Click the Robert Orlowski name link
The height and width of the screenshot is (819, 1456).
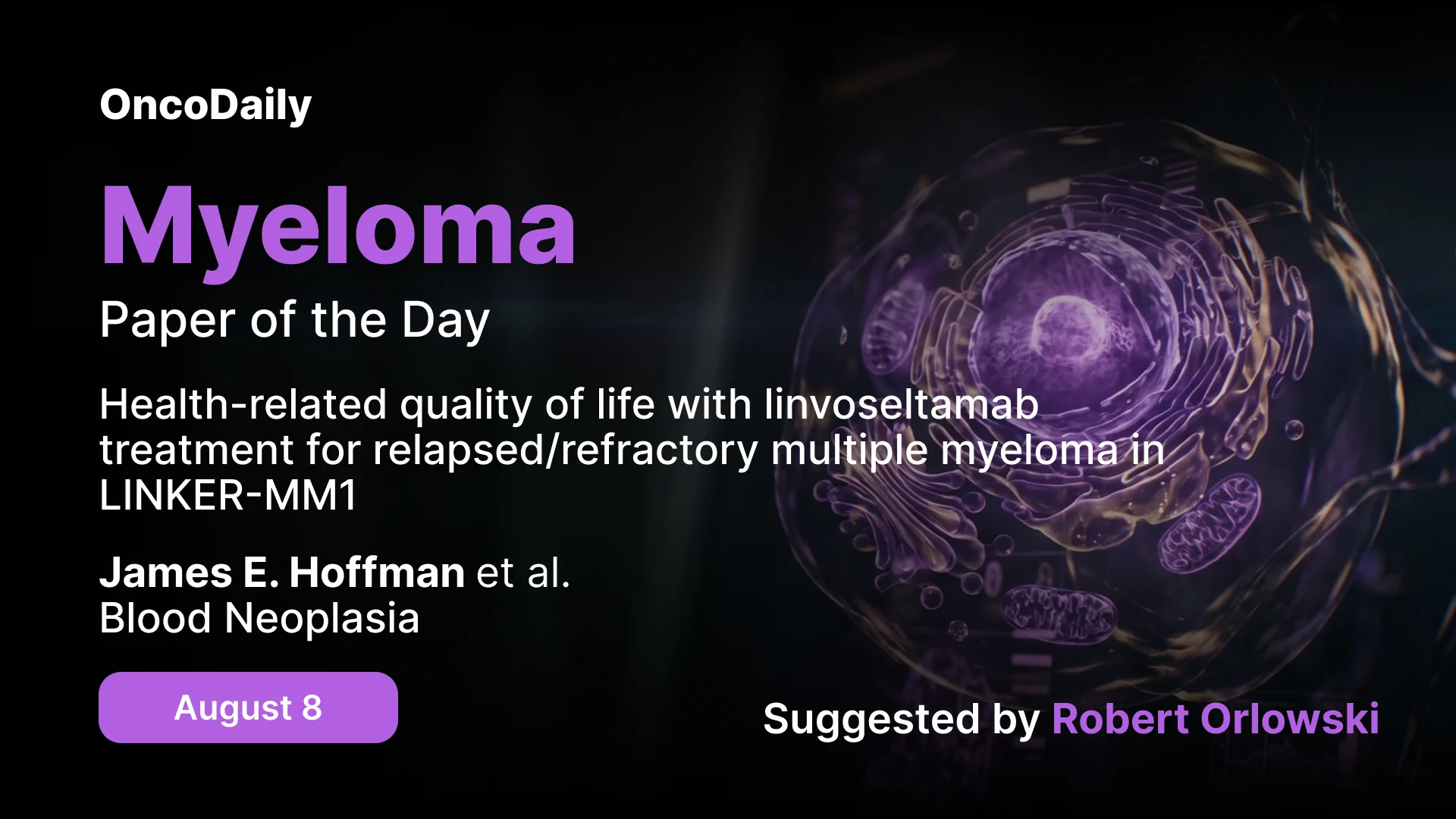[1216, 719]
